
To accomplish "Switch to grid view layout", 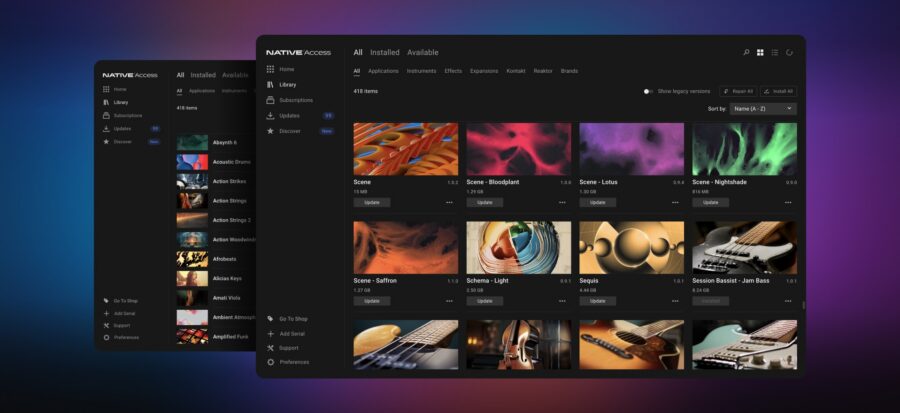I will pyautogui.click(x=760, y=52).
